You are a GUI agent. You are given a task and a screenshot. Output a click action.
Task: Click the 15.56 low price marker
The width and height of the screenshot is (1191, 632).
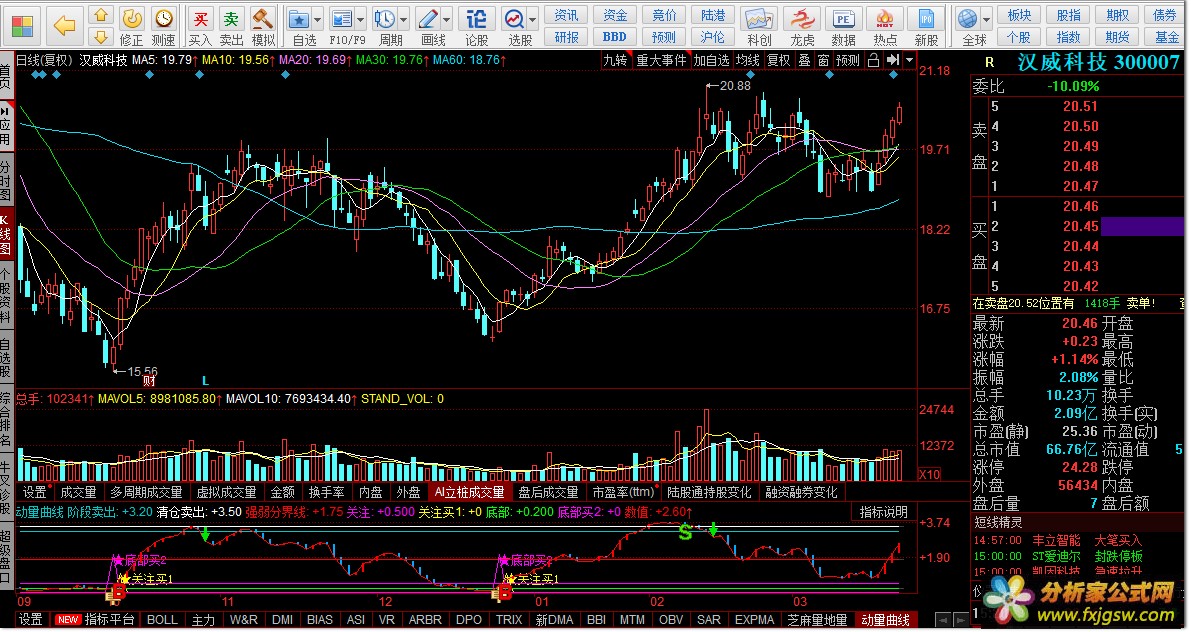(142, 371)
